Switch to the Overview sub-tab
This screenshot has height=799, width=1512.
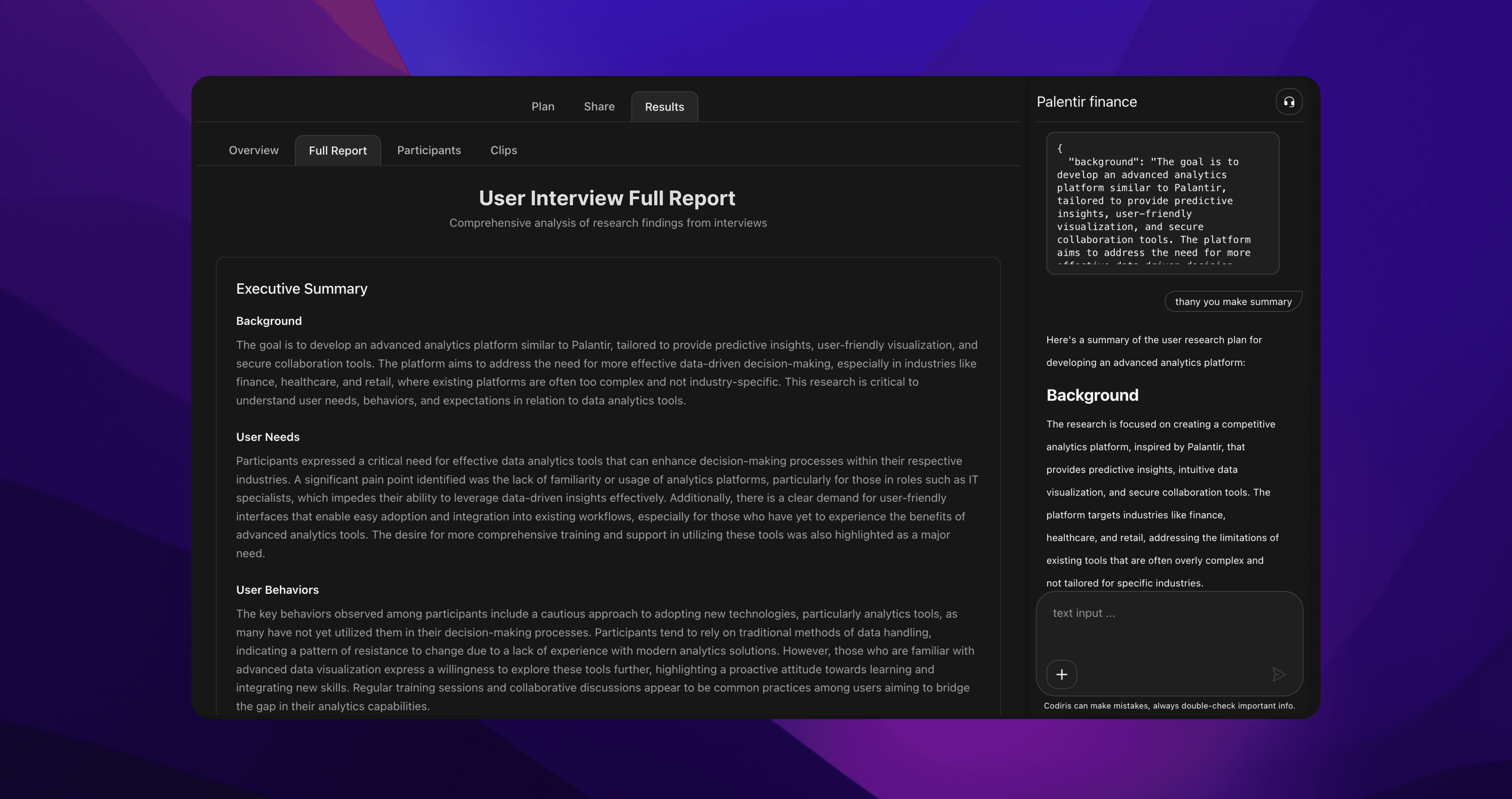[x=253, y=150]
